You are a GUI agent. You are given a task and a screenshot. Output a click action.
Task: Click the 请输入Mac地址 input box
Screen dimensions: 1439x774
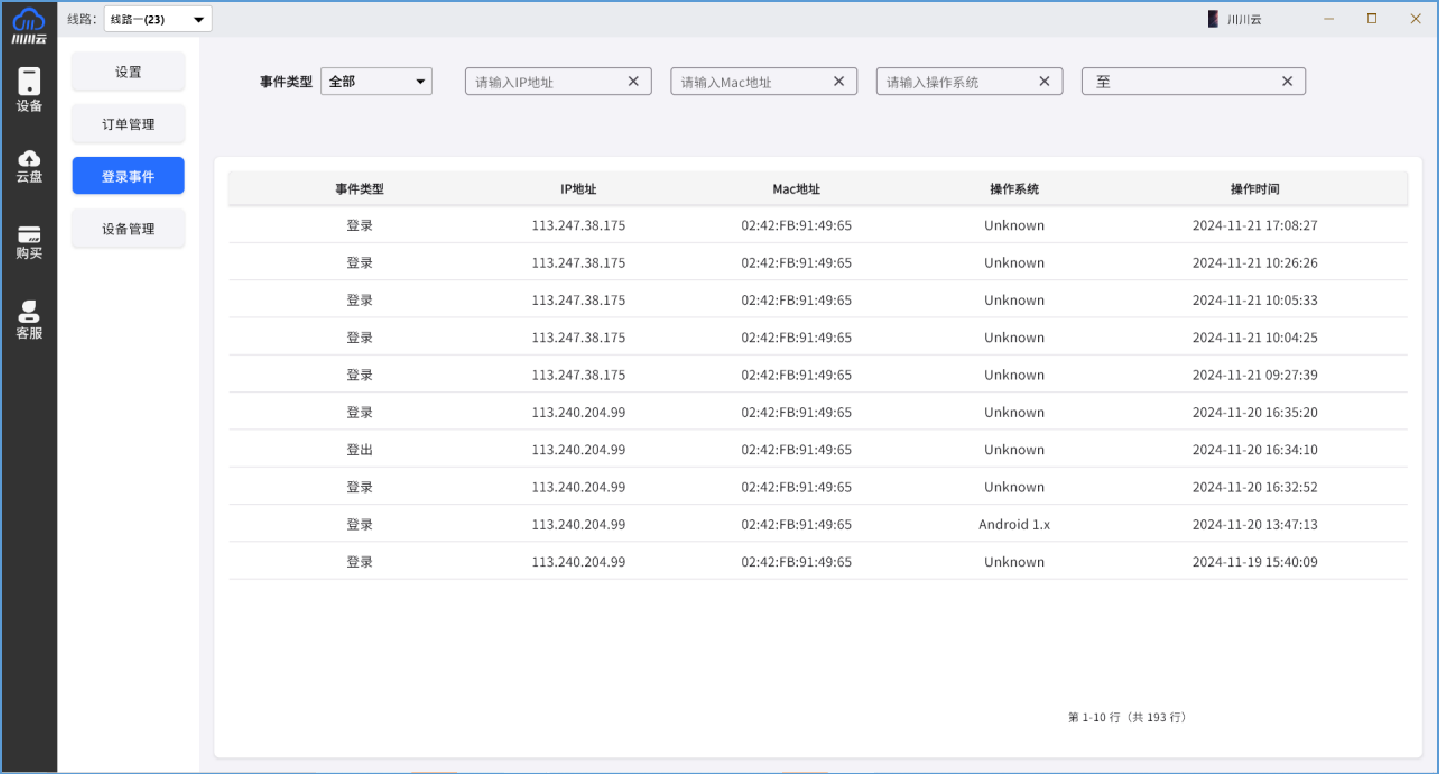tap(750, 81)
